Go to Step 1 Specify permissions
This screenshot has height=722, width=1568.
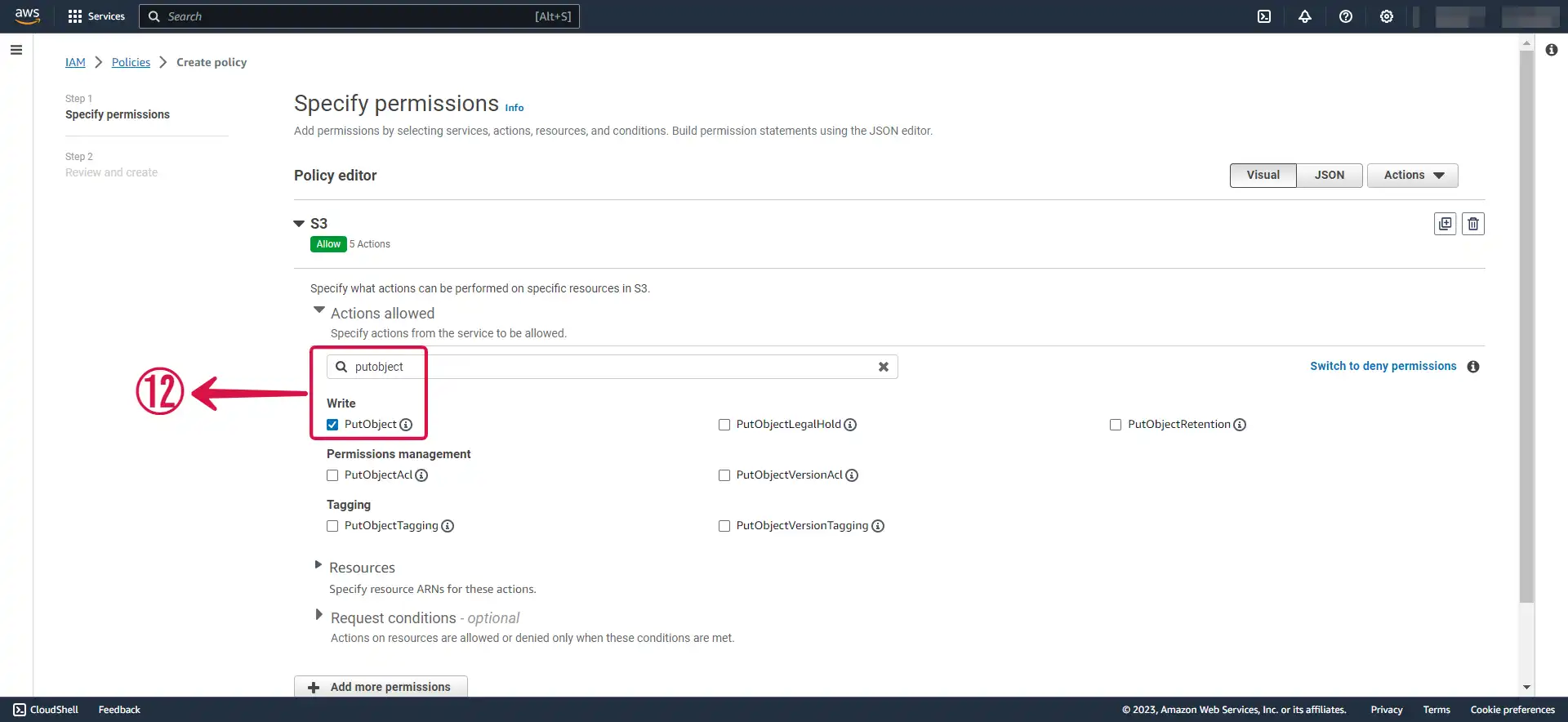pos(118,115)
